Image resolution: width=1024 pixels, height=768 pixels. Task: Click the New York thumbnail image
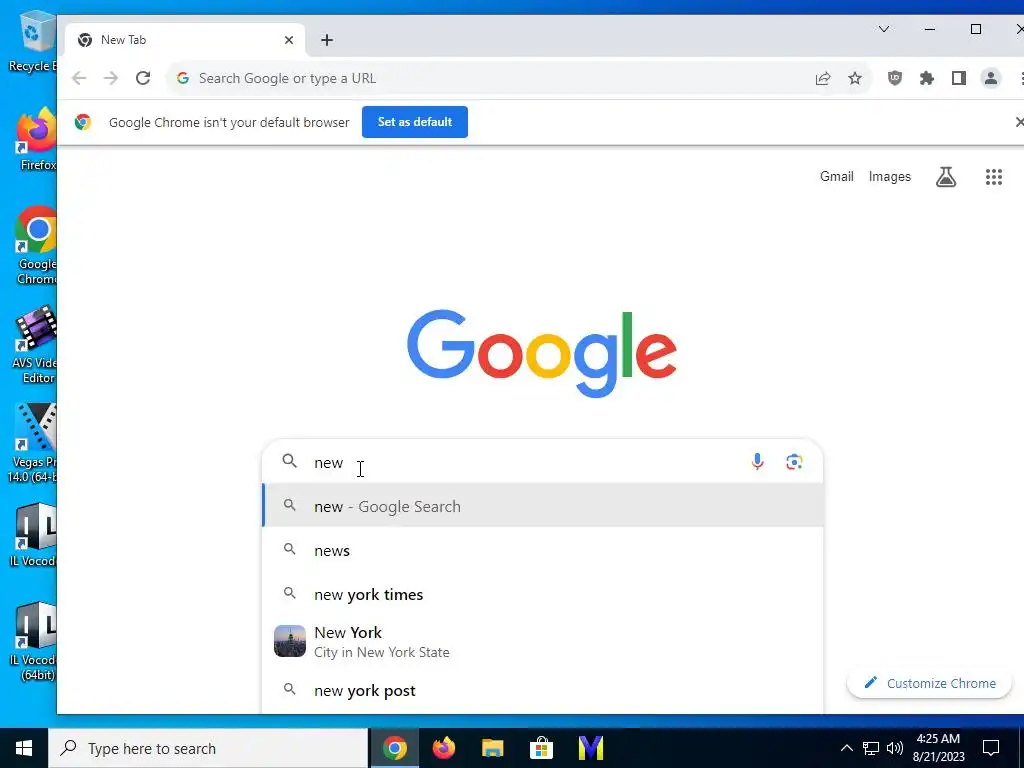[289, 641]
